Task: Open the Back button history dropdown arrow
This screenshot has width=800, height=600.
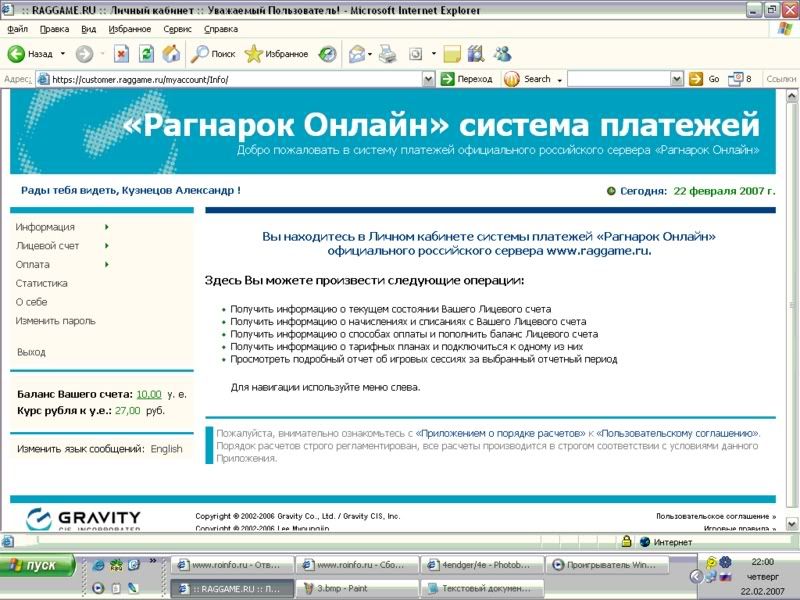Action: point(63,54)
